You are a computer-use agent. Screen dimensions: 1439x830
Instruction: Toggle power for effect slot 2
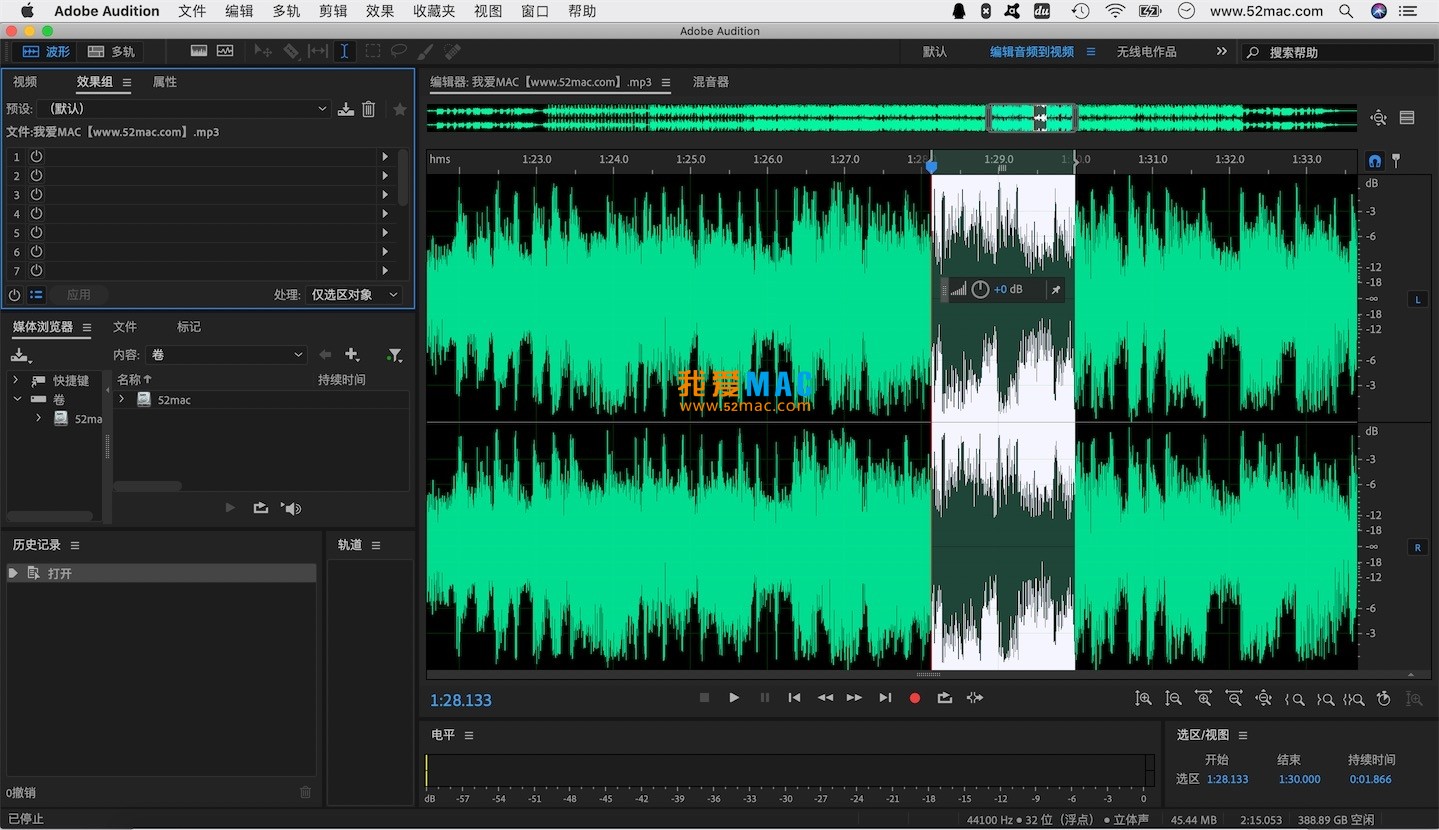coord(36,176)
